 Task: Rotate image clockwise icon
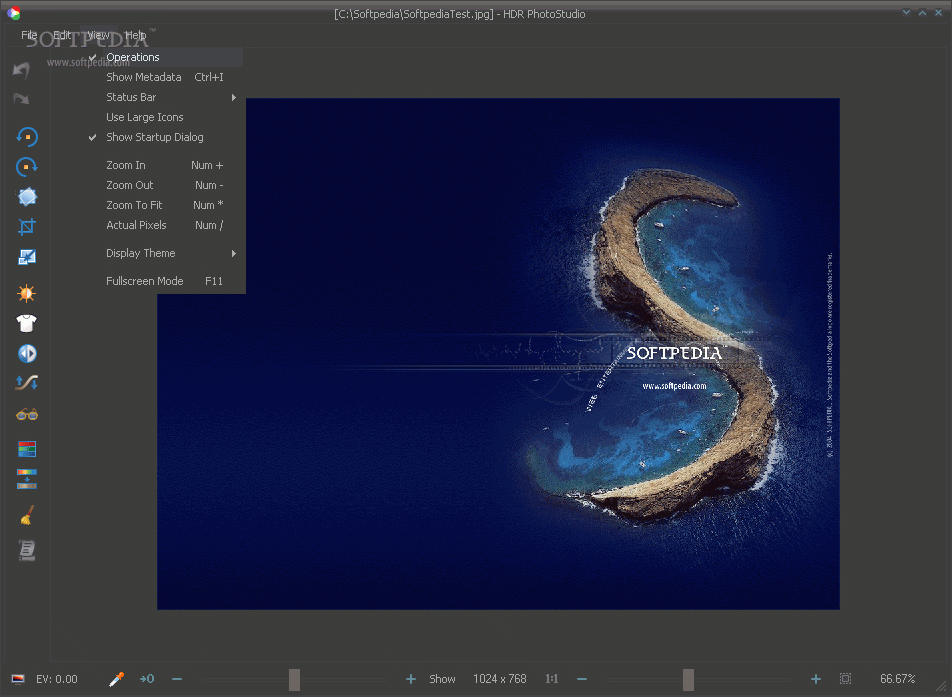(x=27, y=166)
